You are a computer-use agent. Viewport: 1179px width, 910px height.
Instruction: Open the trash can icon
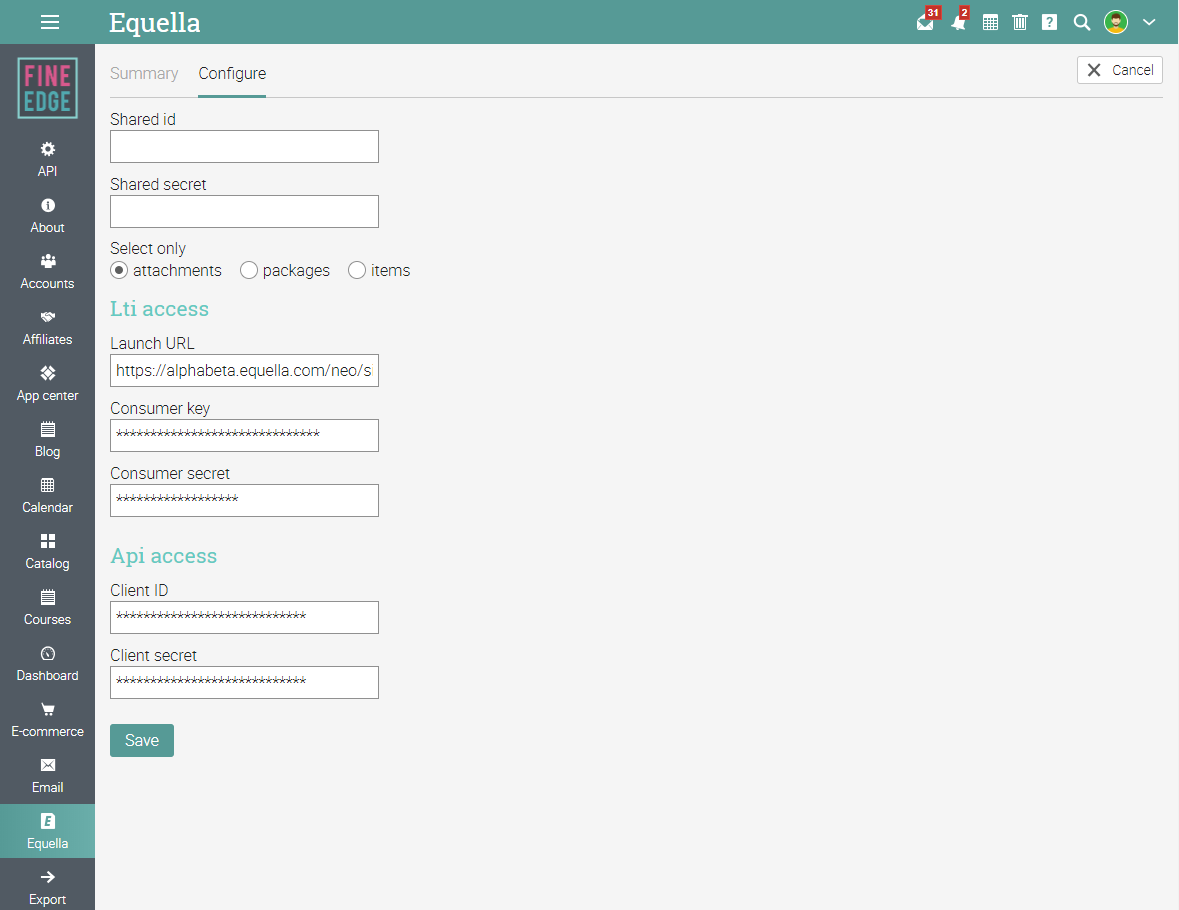pyautogui.click(x=1020, y=22)
